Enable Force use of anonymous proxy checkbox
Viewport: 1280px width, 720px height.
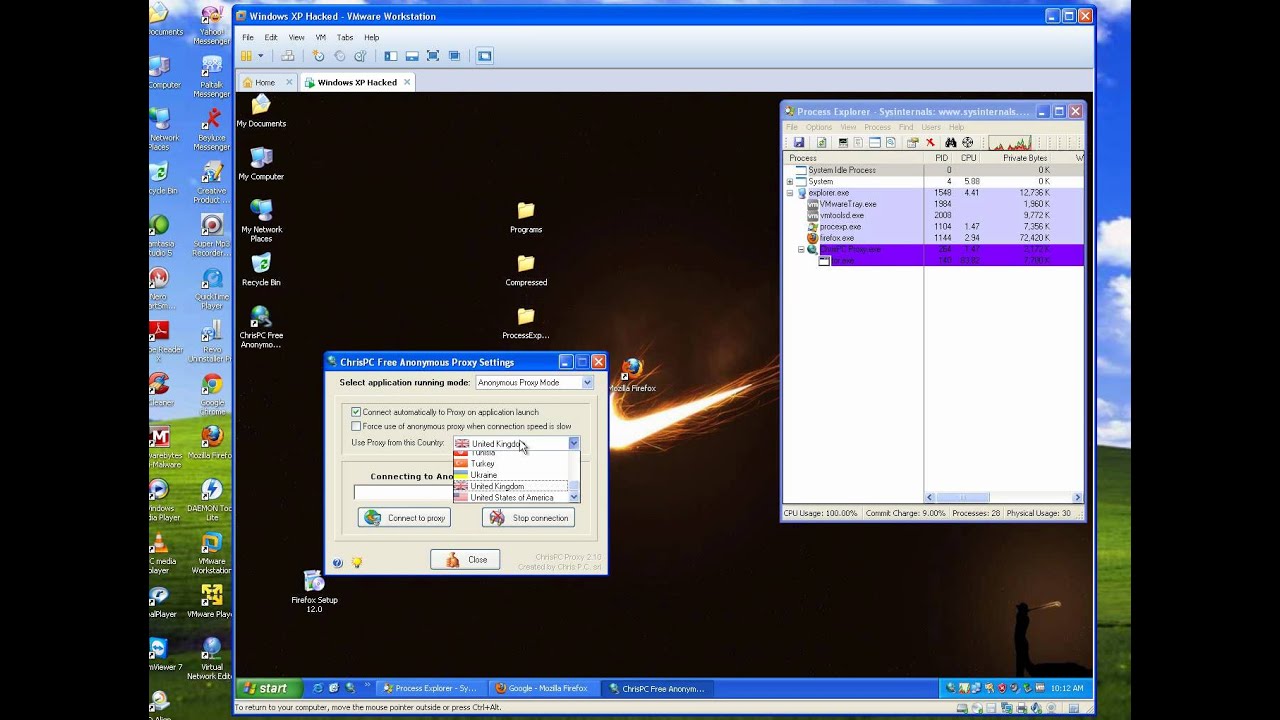[356, 426]
